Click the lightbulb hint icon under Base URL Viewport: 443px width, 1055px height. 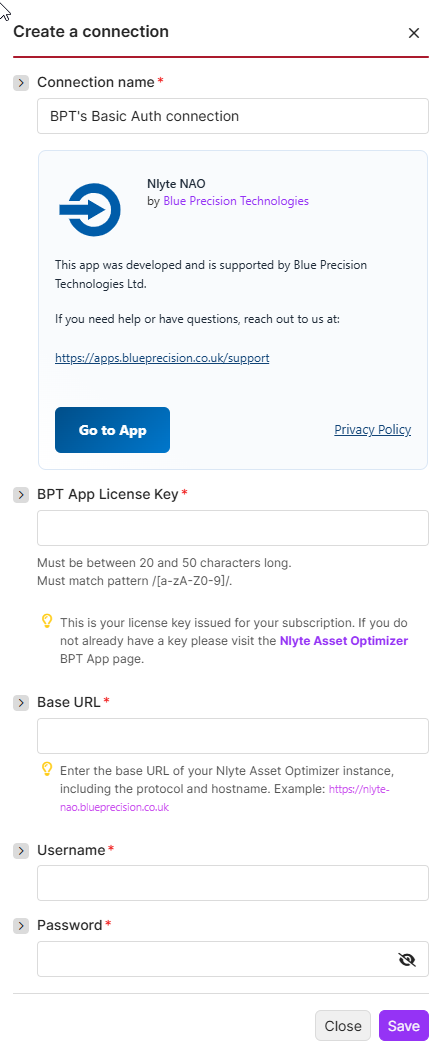click(47, 768)
